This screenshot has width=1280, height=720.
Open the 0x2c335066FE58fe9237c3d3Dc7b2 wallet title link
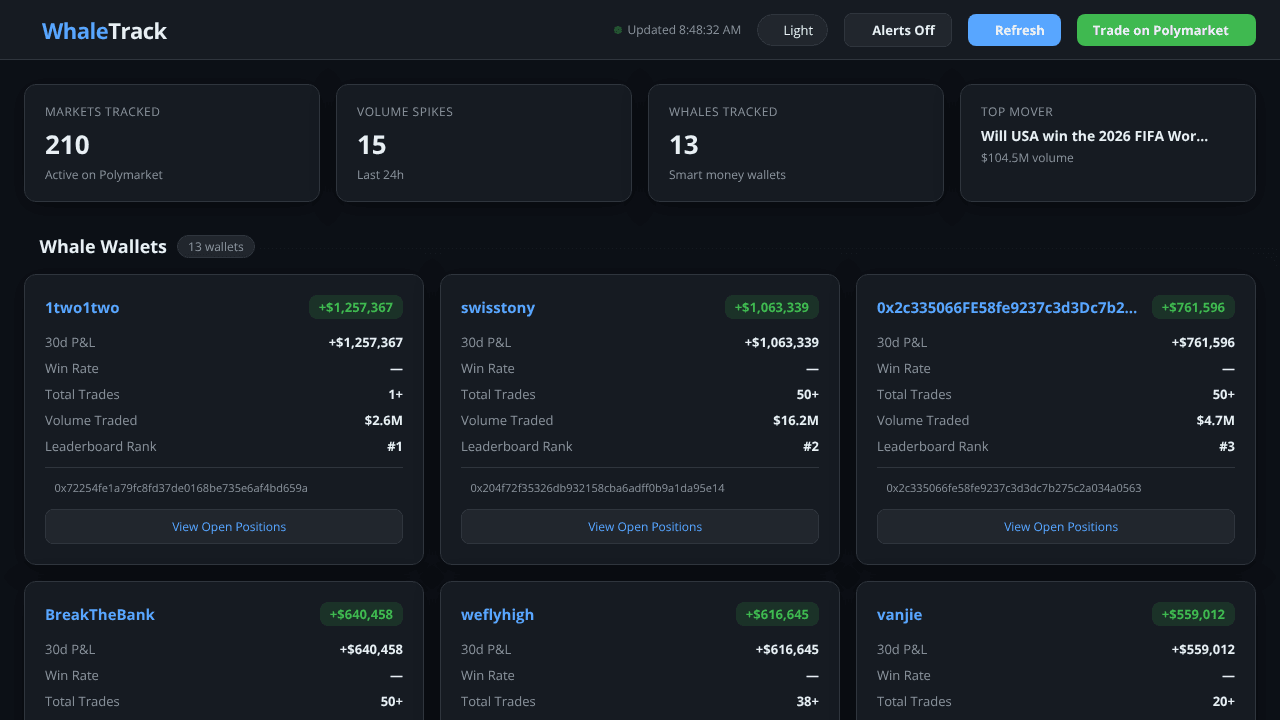pyautogui.click(x=1007, y=308)
